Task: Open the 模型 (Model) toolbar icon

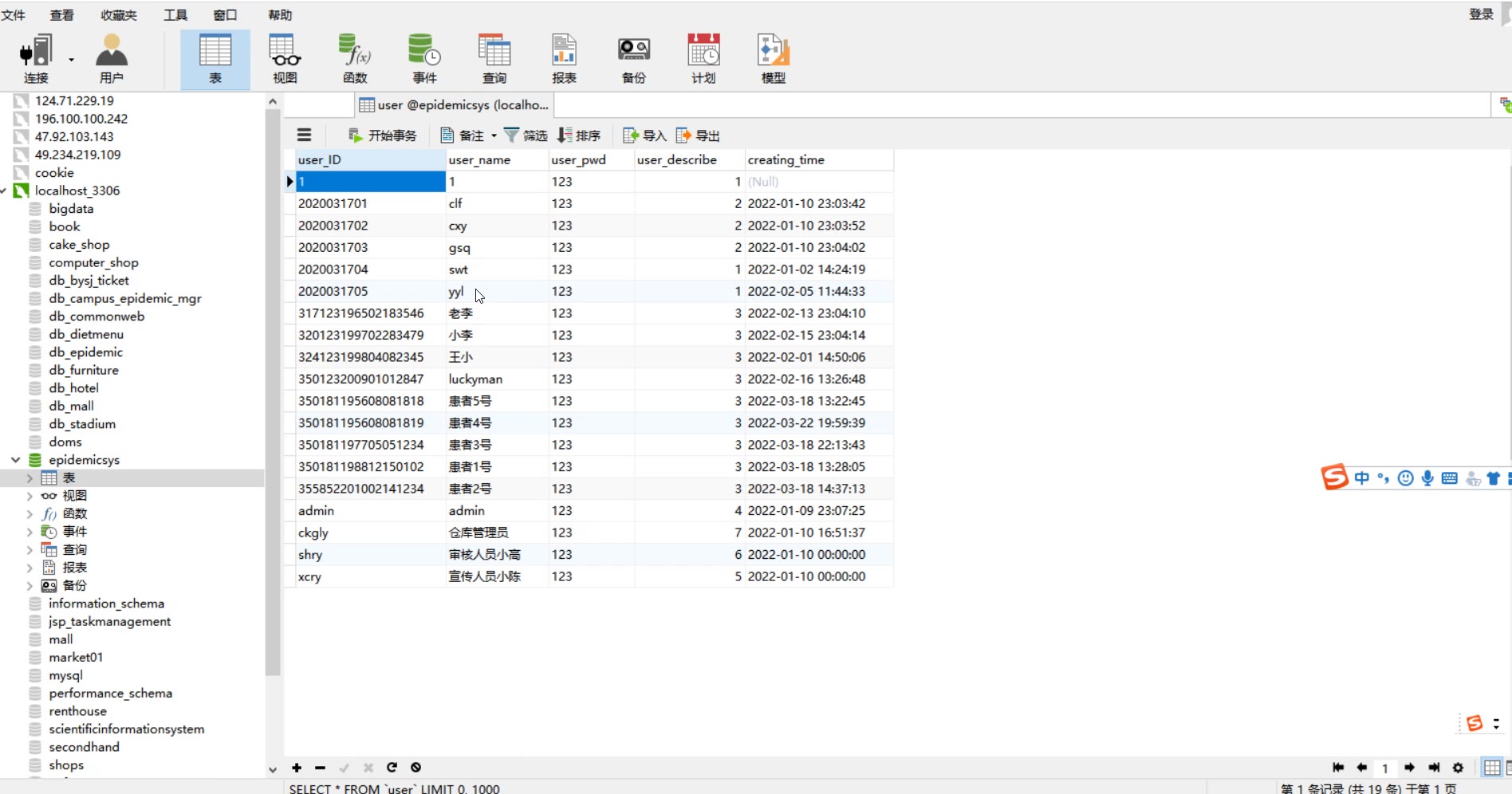Action: tap(773, 59)
